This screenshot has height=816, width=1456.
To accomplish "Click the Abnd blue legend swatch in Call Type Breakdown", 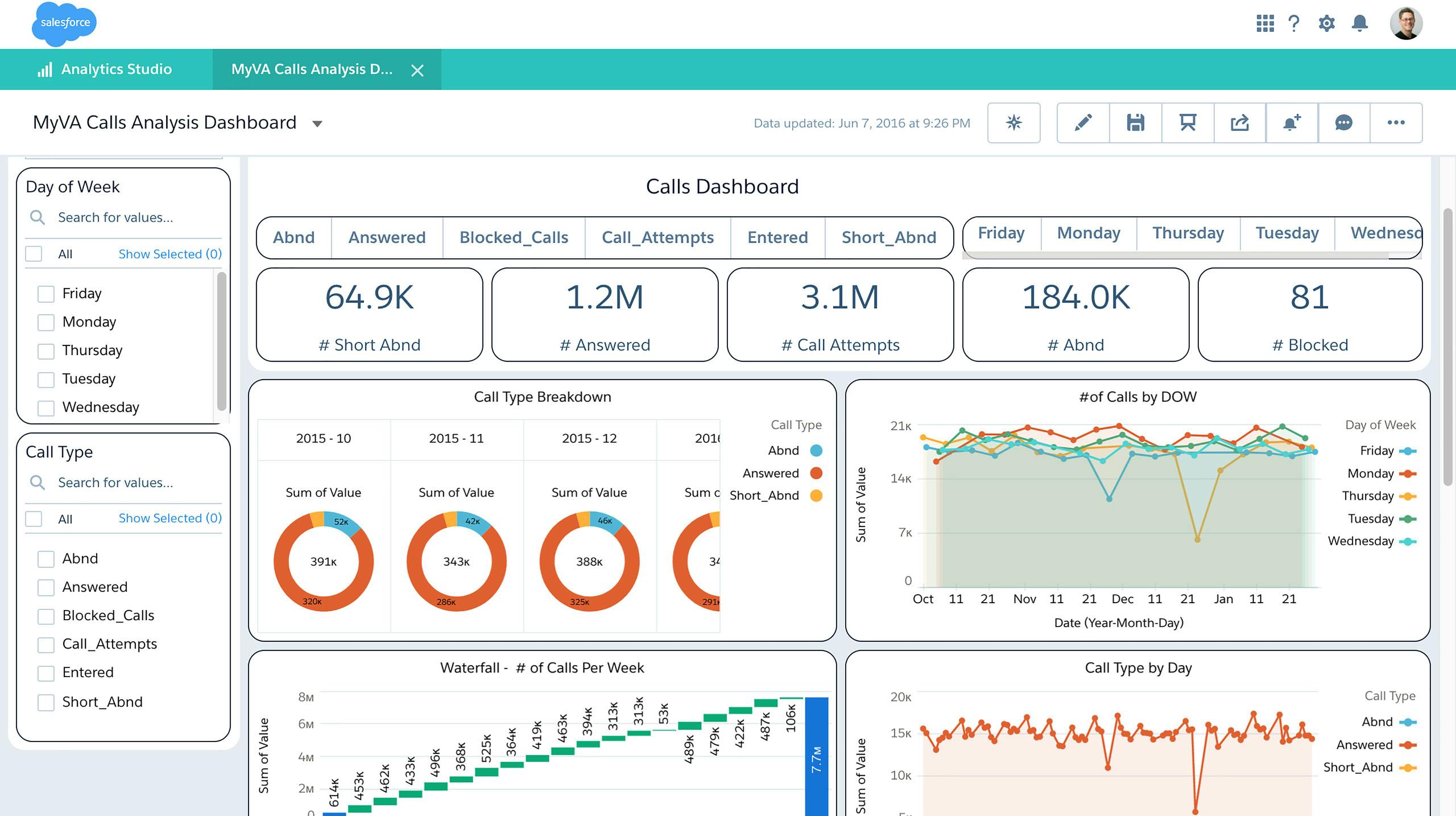I will pyautogui.click(x=816, y=451).
